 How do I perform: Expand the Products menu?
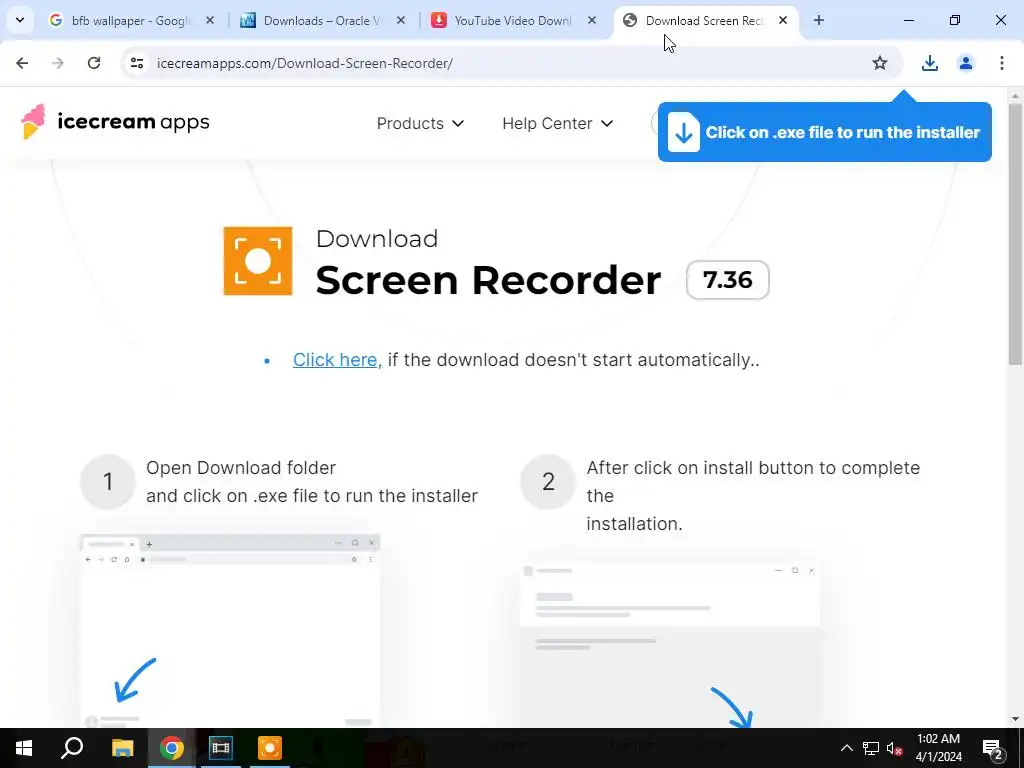(x=420, y=123)
